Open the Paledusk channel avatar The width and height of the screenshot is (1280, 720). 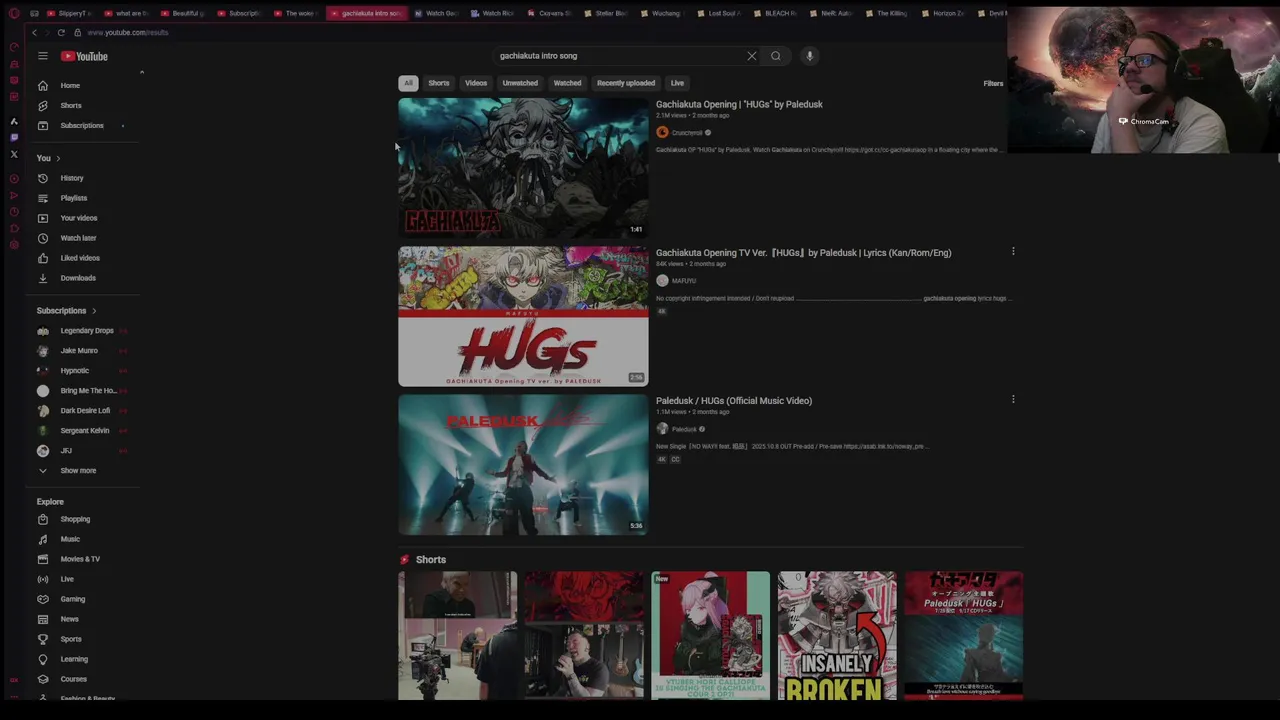coord(662,429)
